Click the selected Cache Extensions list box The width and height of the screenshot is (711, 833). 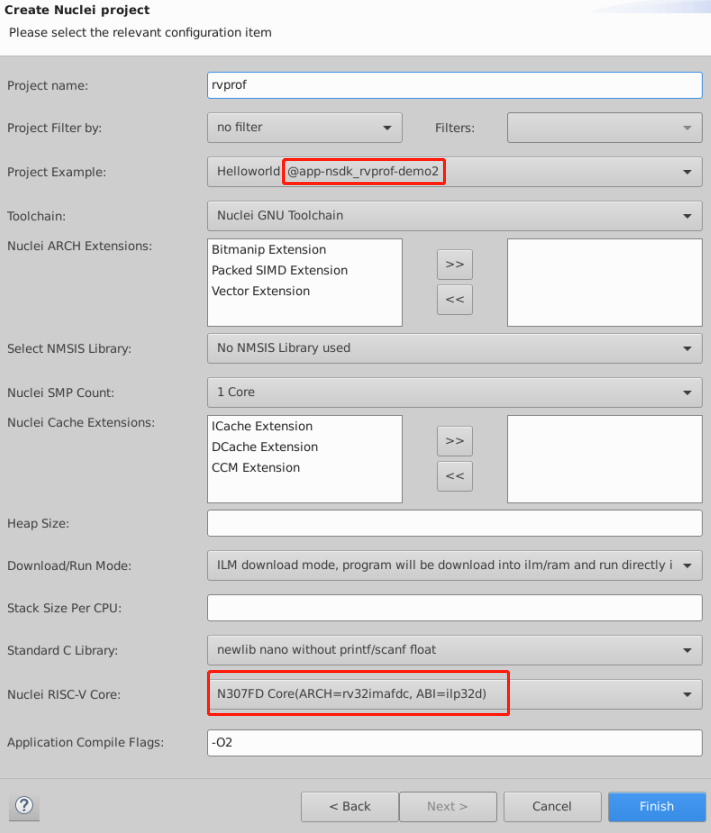pos(605,459)
